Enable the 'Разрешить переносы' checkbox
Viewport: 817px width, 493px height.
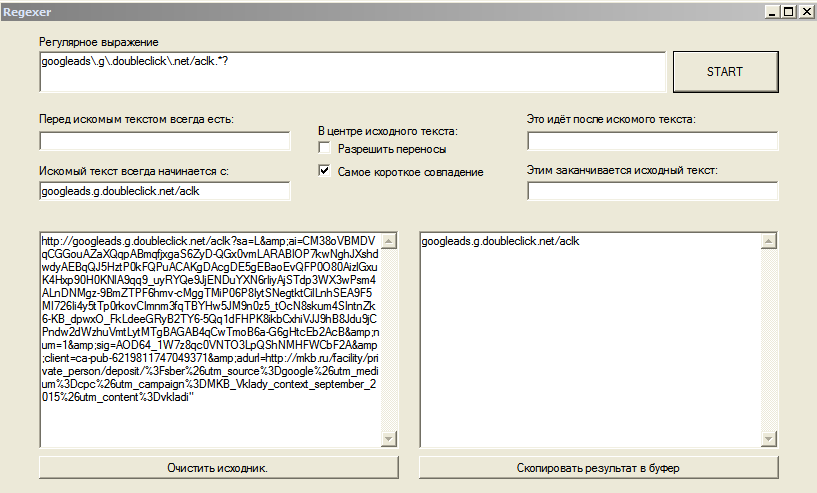point(324,148)
